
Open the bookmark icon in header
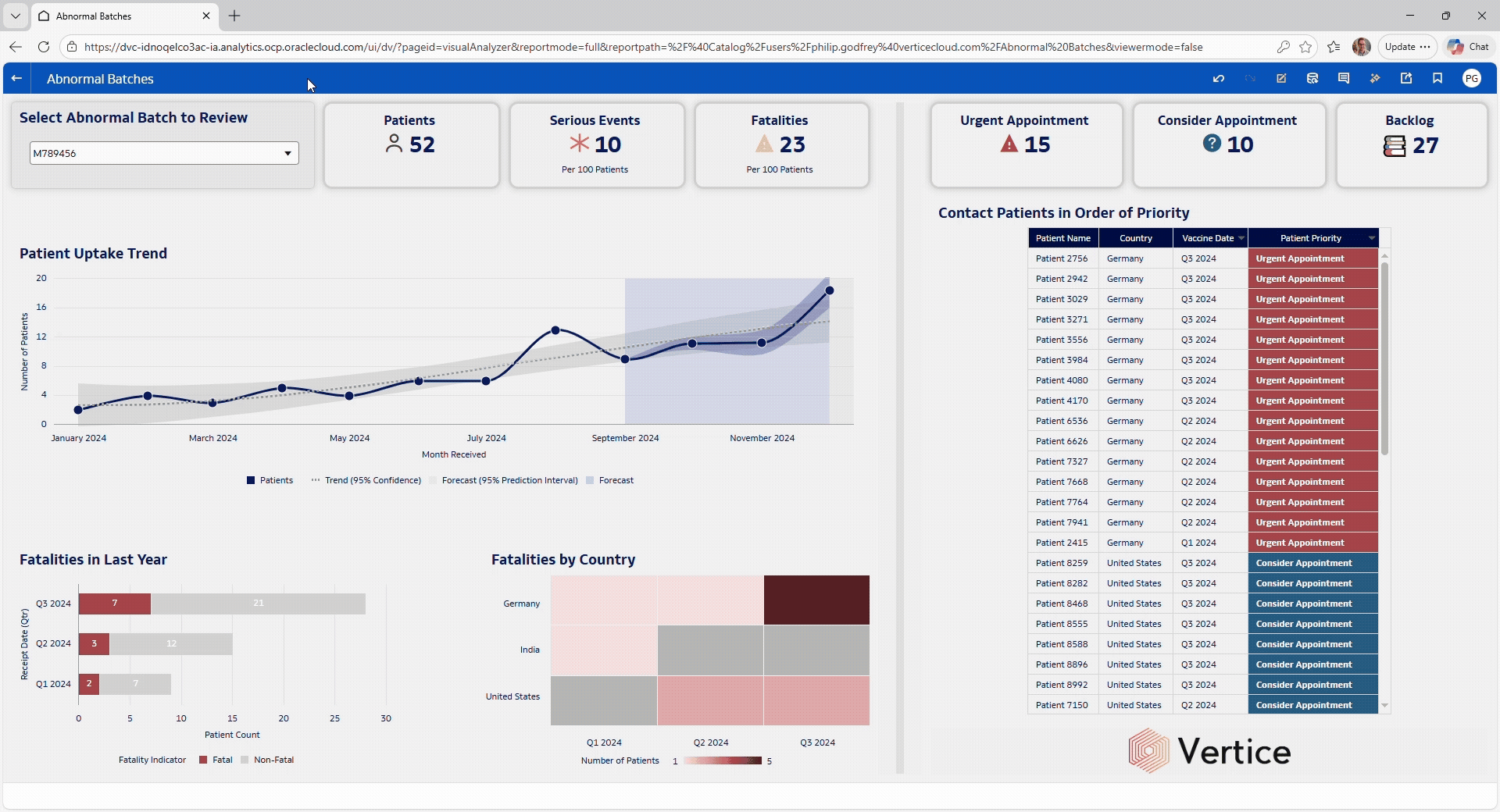click(x=1437, y=79)
